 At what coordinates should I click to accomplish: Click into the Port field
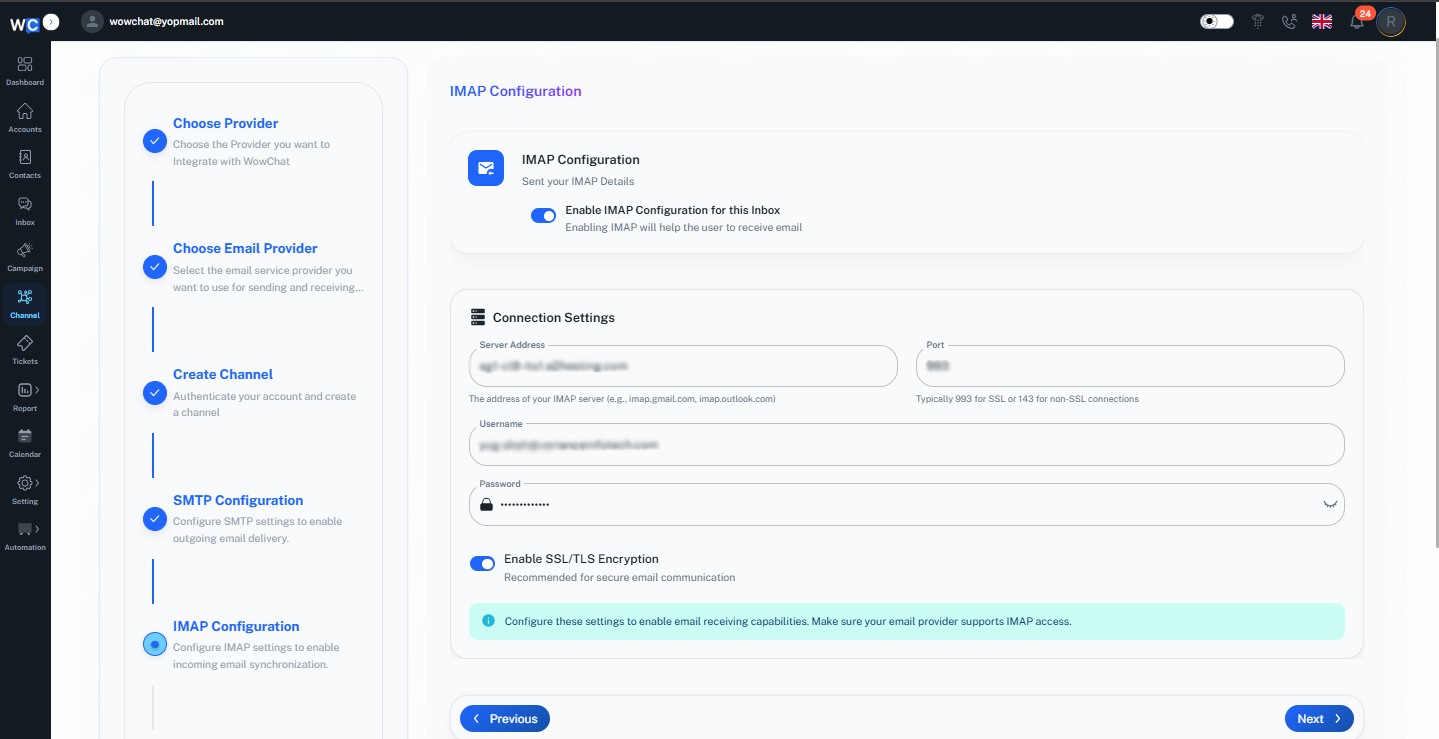click(x=1130, y=366)
